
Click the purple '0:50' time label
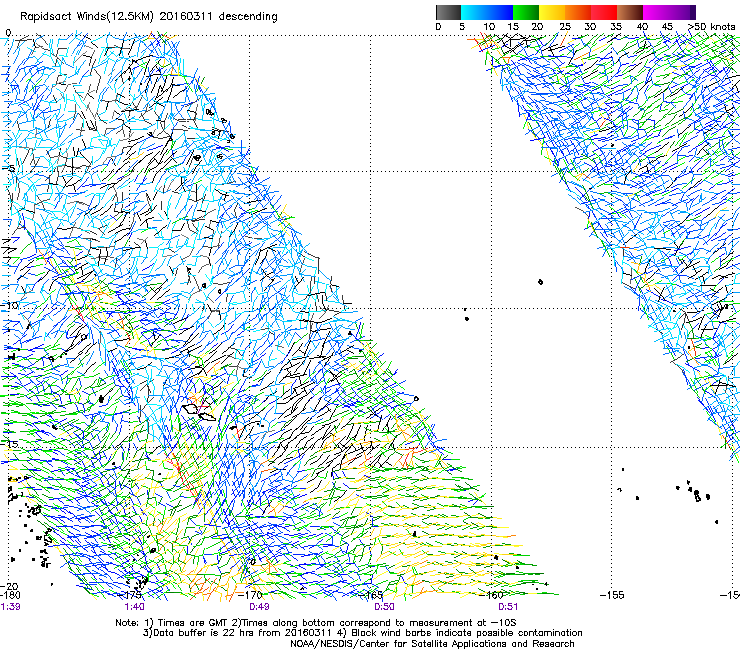[384, 607]
